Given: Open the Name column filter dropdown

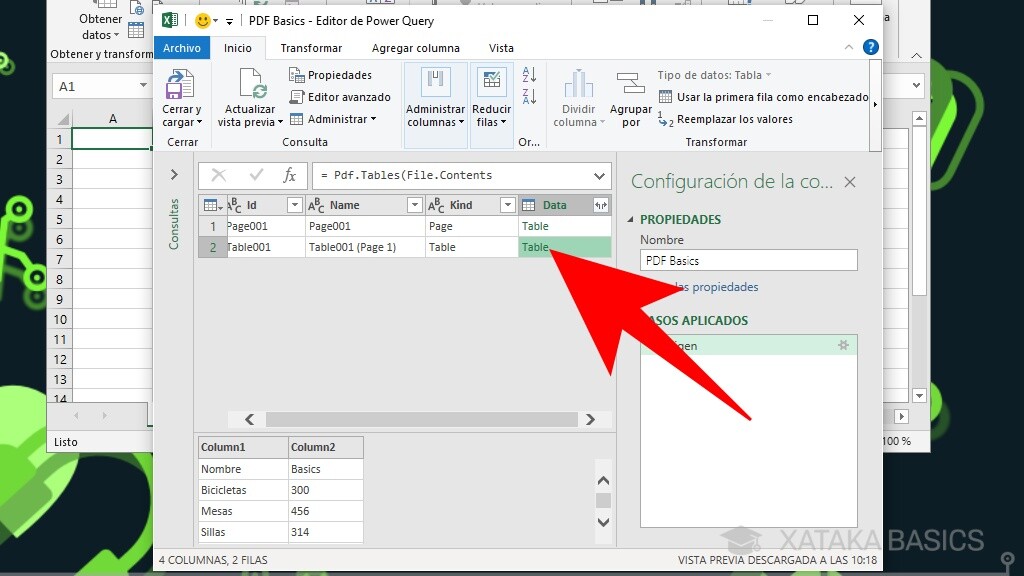Looking at the screenshot, I should (414, 205).
